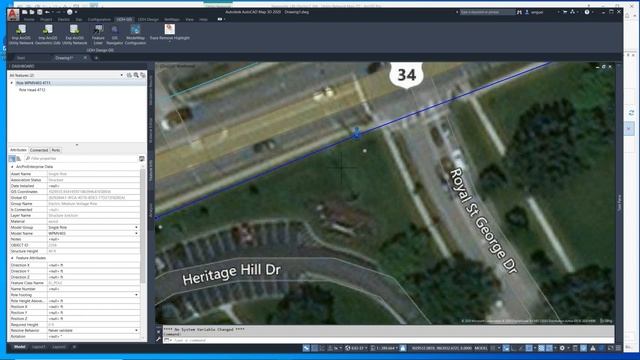The image size is (640, 360).
Task: Click the new file icon in quick access toolbar
Action: click(x=25, y=12)
